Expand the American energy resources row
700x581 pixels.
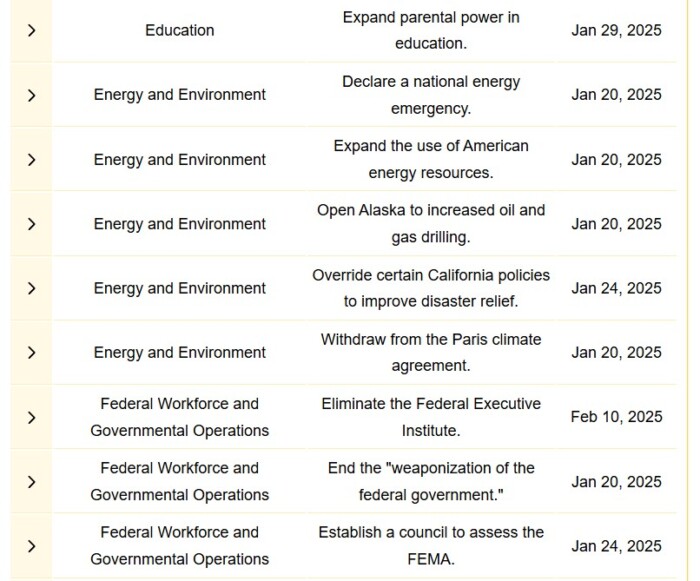coord(31,159)
